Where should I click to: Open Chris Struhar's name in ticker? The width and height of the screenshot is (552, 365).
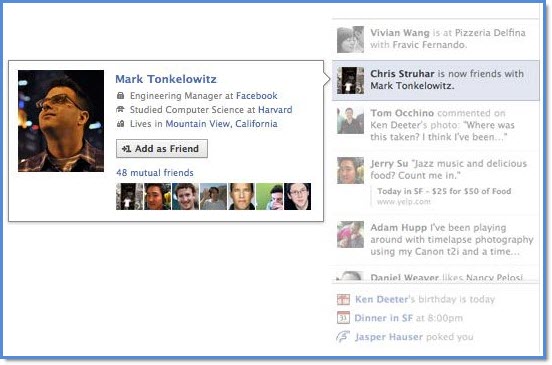pyautogui.click(x=402, y=74)
